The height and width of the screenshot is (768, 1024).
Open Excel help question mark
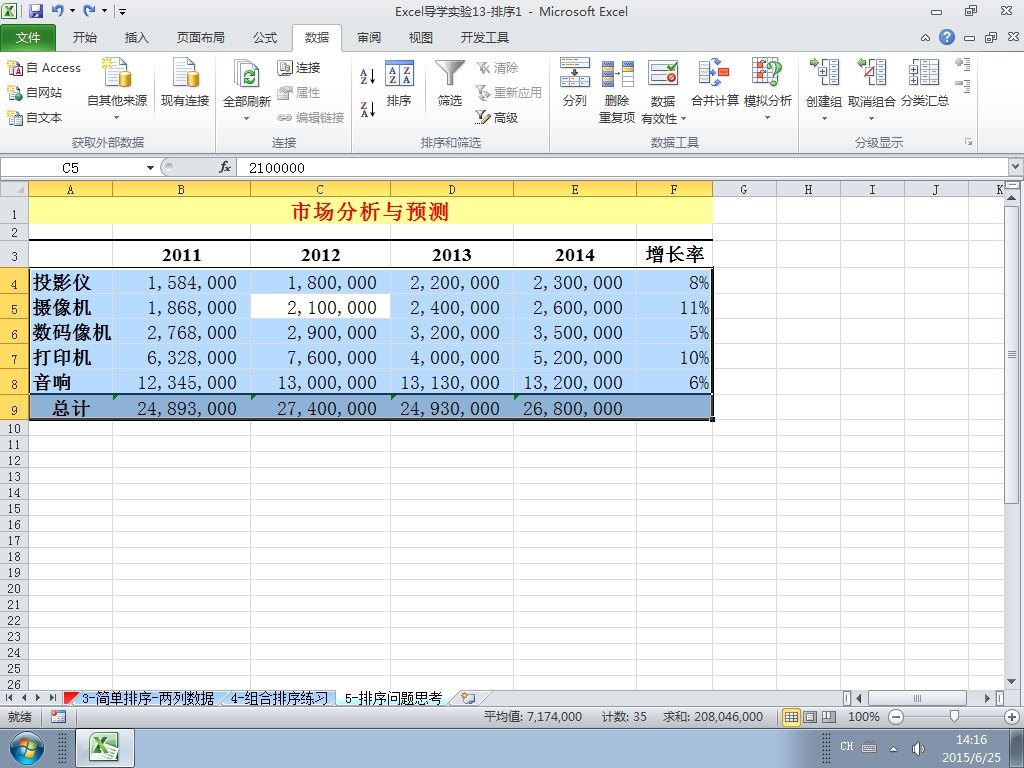click(x=947, y=37)
